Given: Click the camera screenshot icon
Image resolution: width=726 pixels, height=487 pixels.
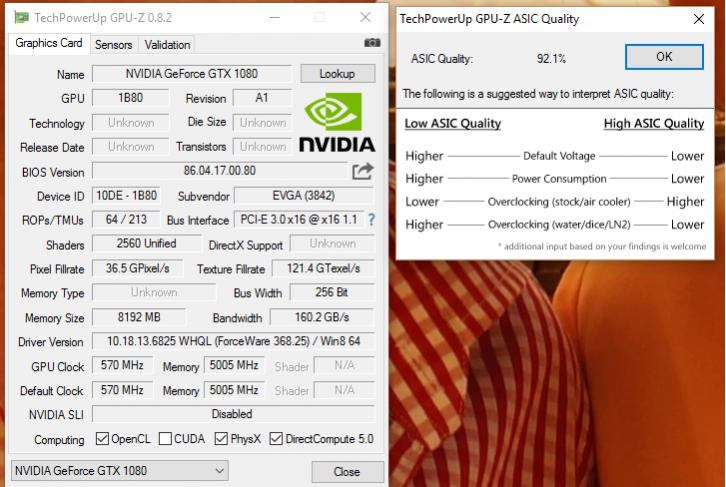Looking at the screenshot, I should pyautogui.click(x=372, y=43).
